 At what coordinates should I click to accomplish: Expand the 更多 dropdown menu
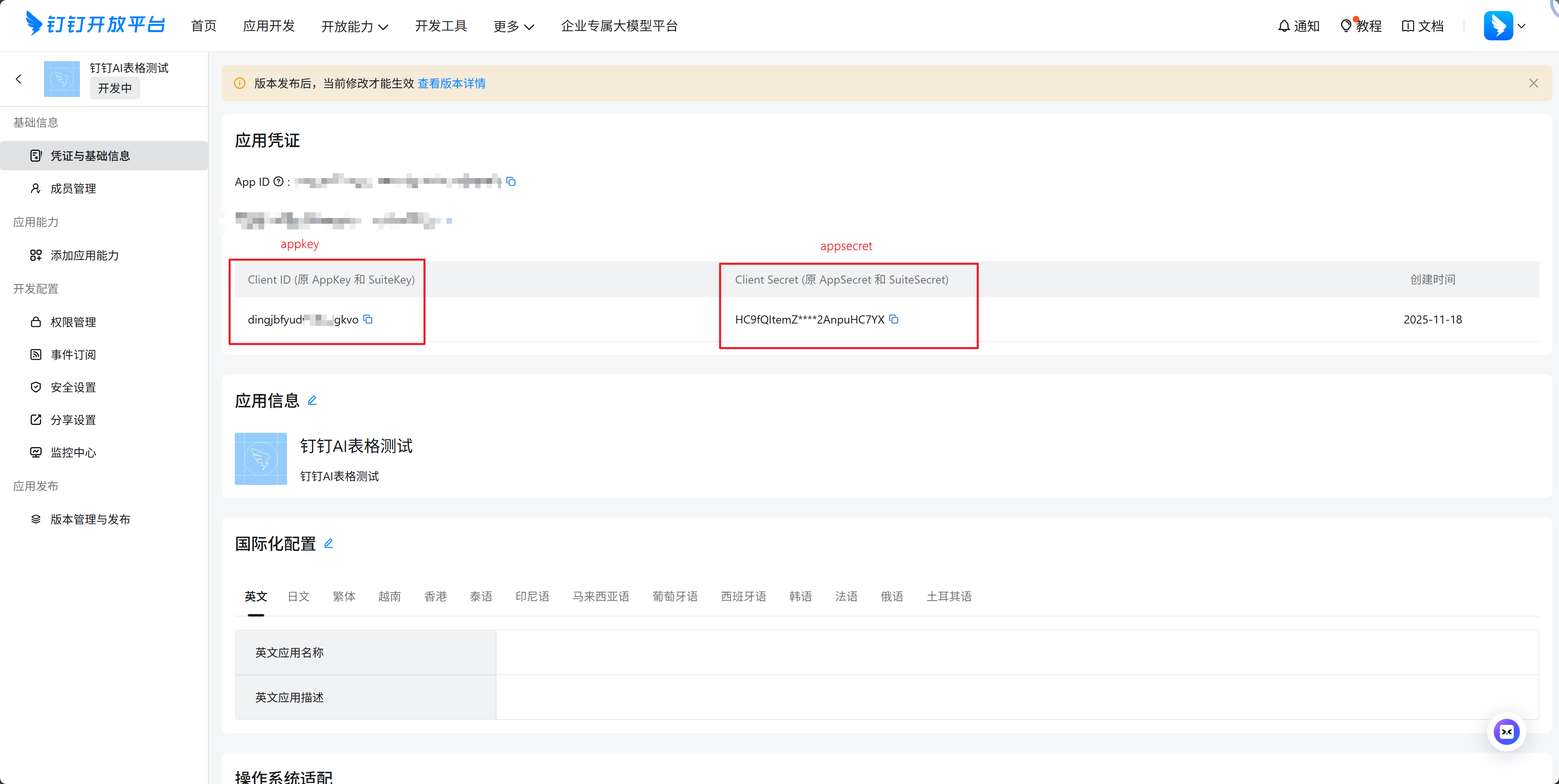coord(514,26)
